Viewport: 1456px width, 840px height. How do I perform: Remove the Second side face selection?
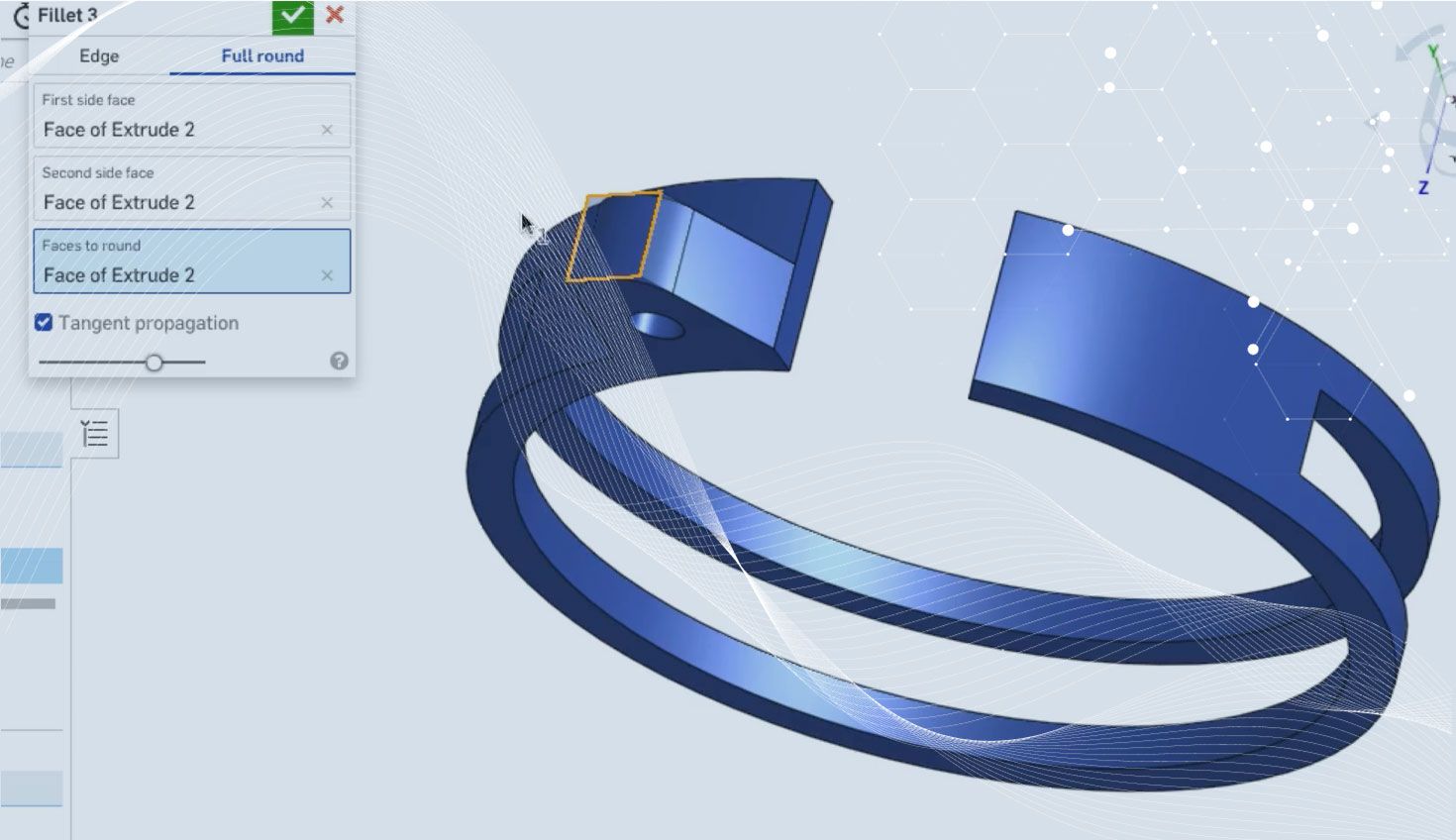coord(327,203)
